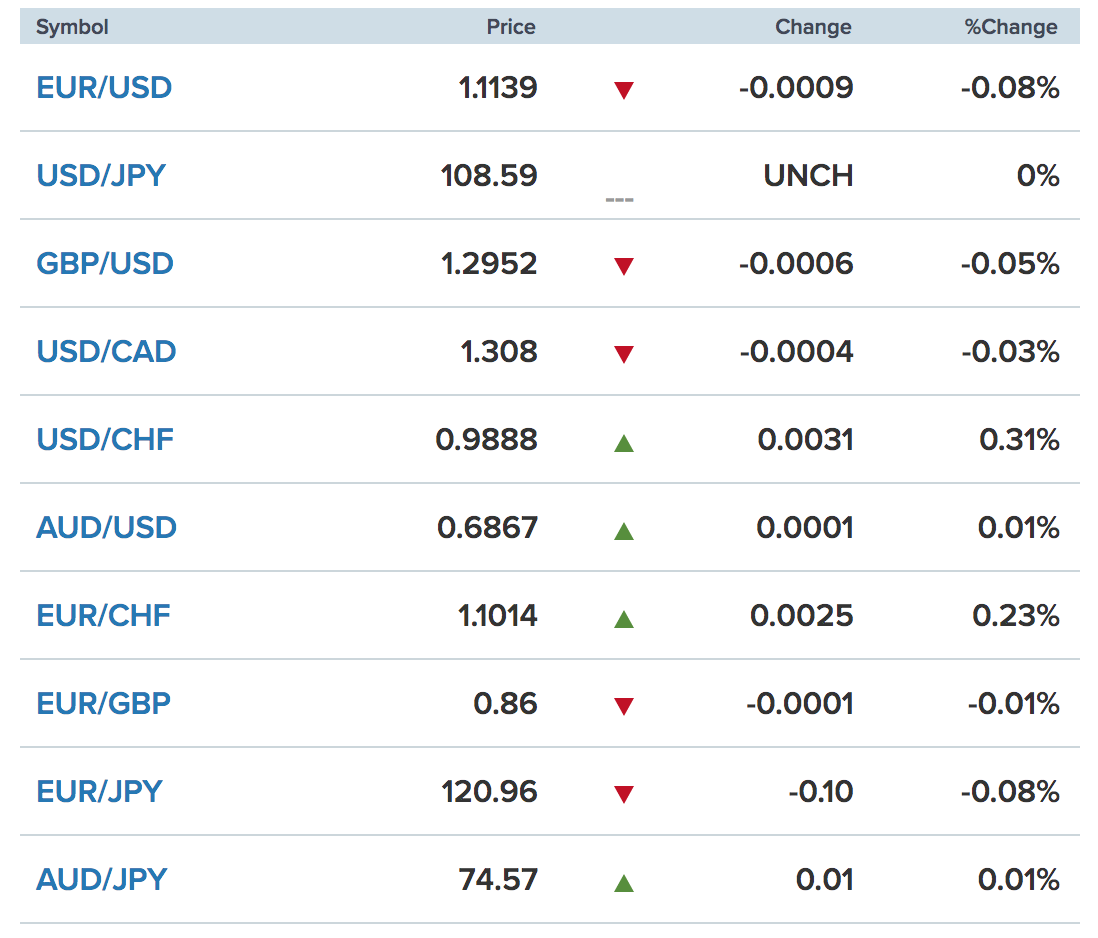
Task: Click the green up arrow for AUD/USD
Action: click(x=623, y=531)
